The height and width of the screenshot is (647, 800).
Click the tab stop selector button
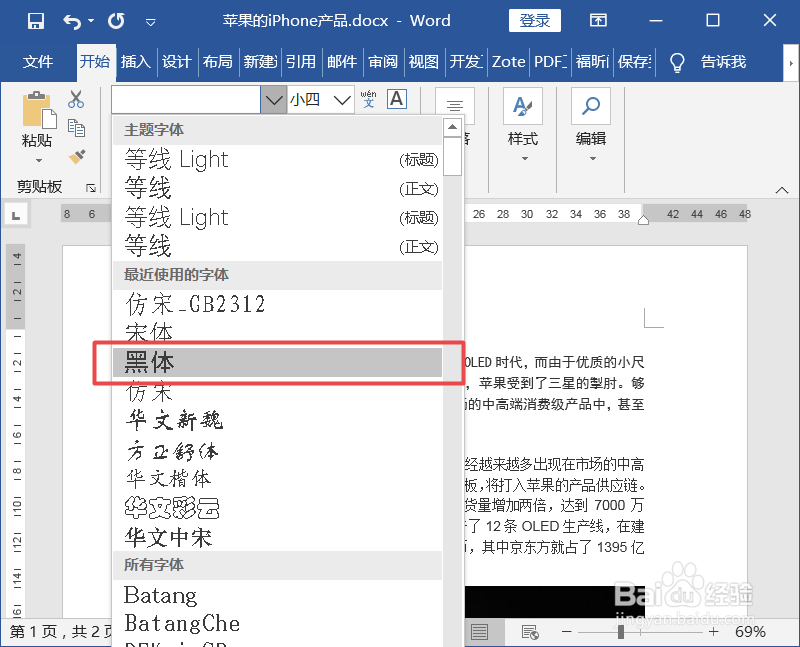coord(16,215)
